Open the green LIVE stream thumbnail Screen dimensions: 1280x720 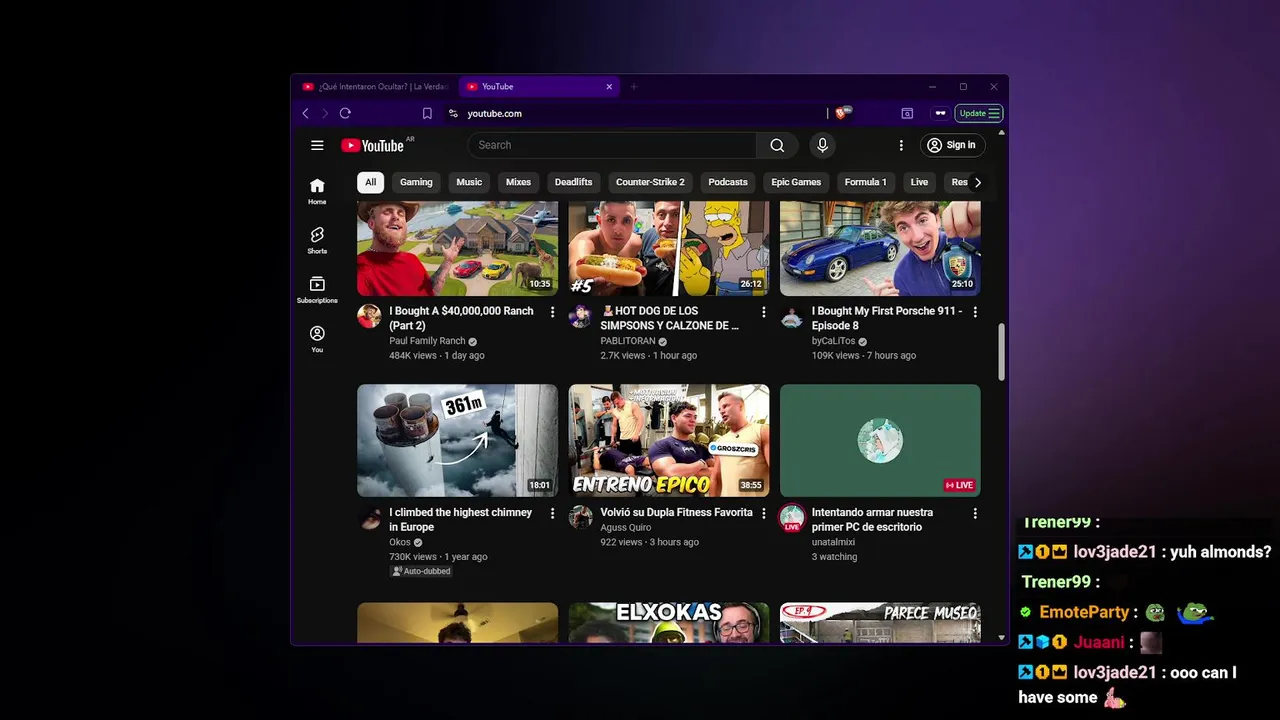[x=880, y=440]
